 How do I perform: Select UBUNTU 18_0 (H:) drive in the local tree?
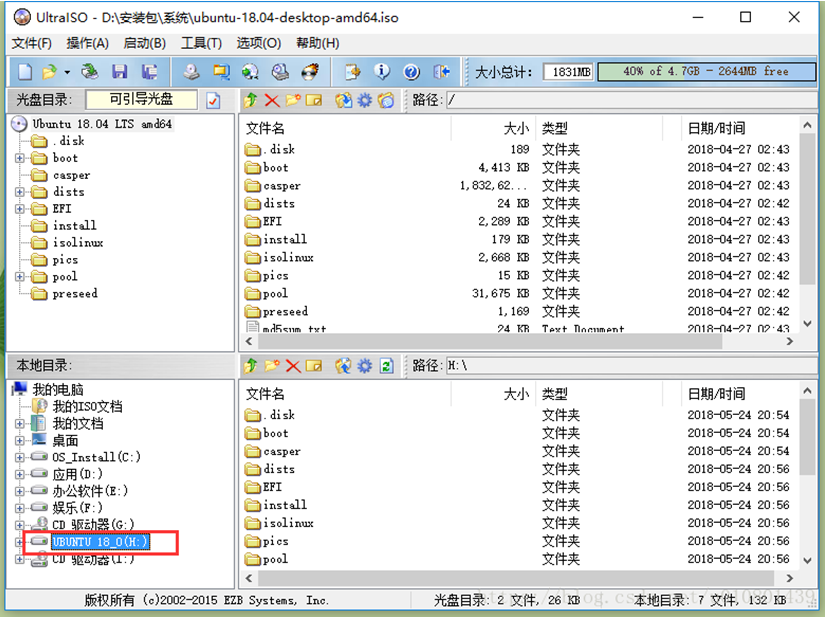[x=100, y=542]
